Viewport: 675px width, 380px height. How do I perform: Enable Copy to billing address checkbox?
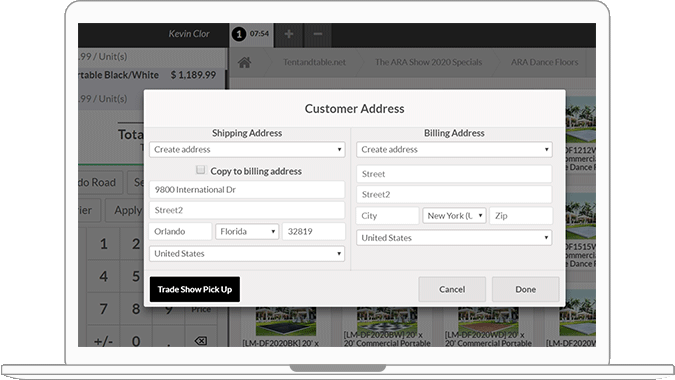coord(200,170)
